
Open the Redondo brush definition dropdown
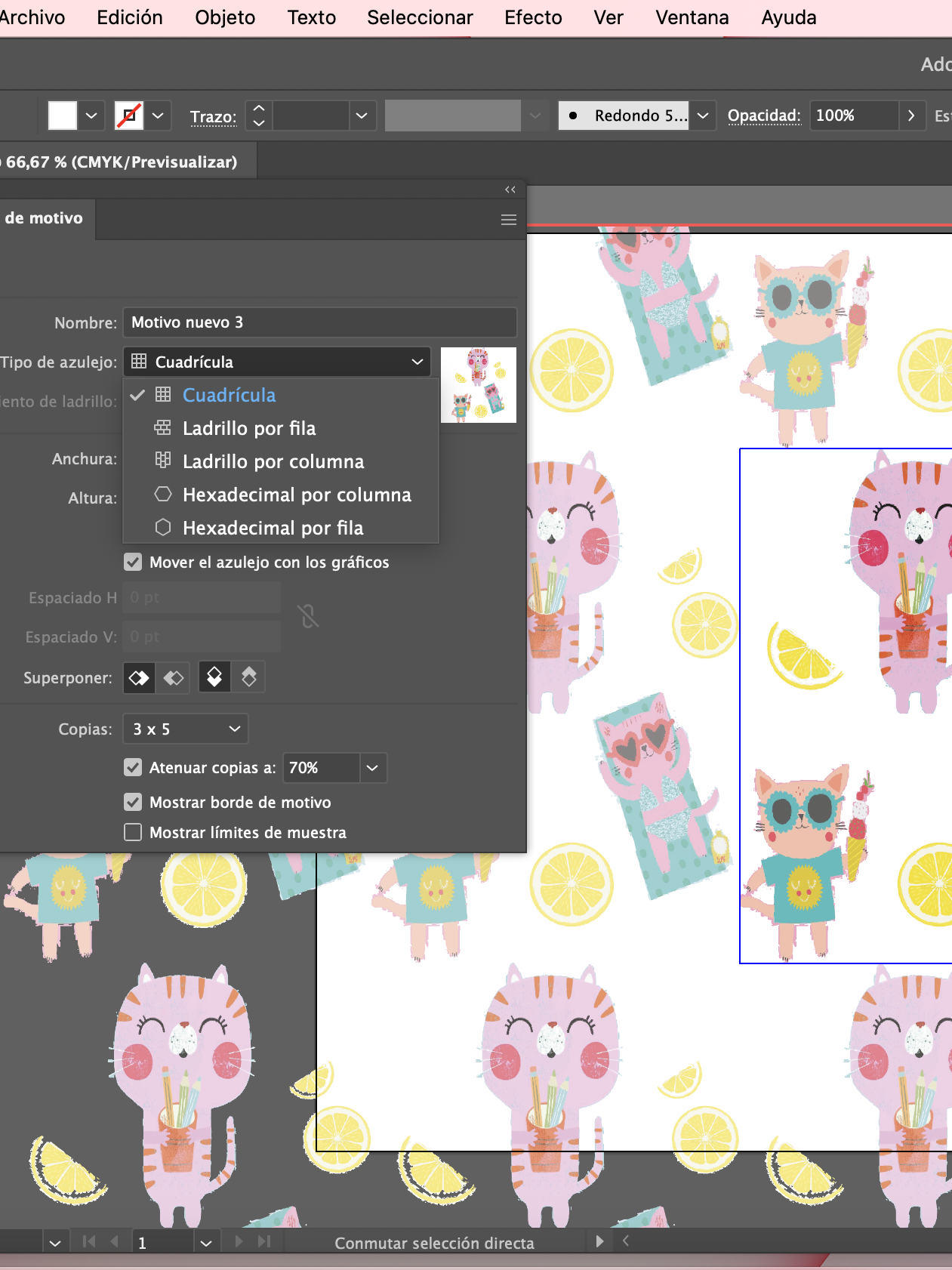pyautogui.click(x=703, y=116)
